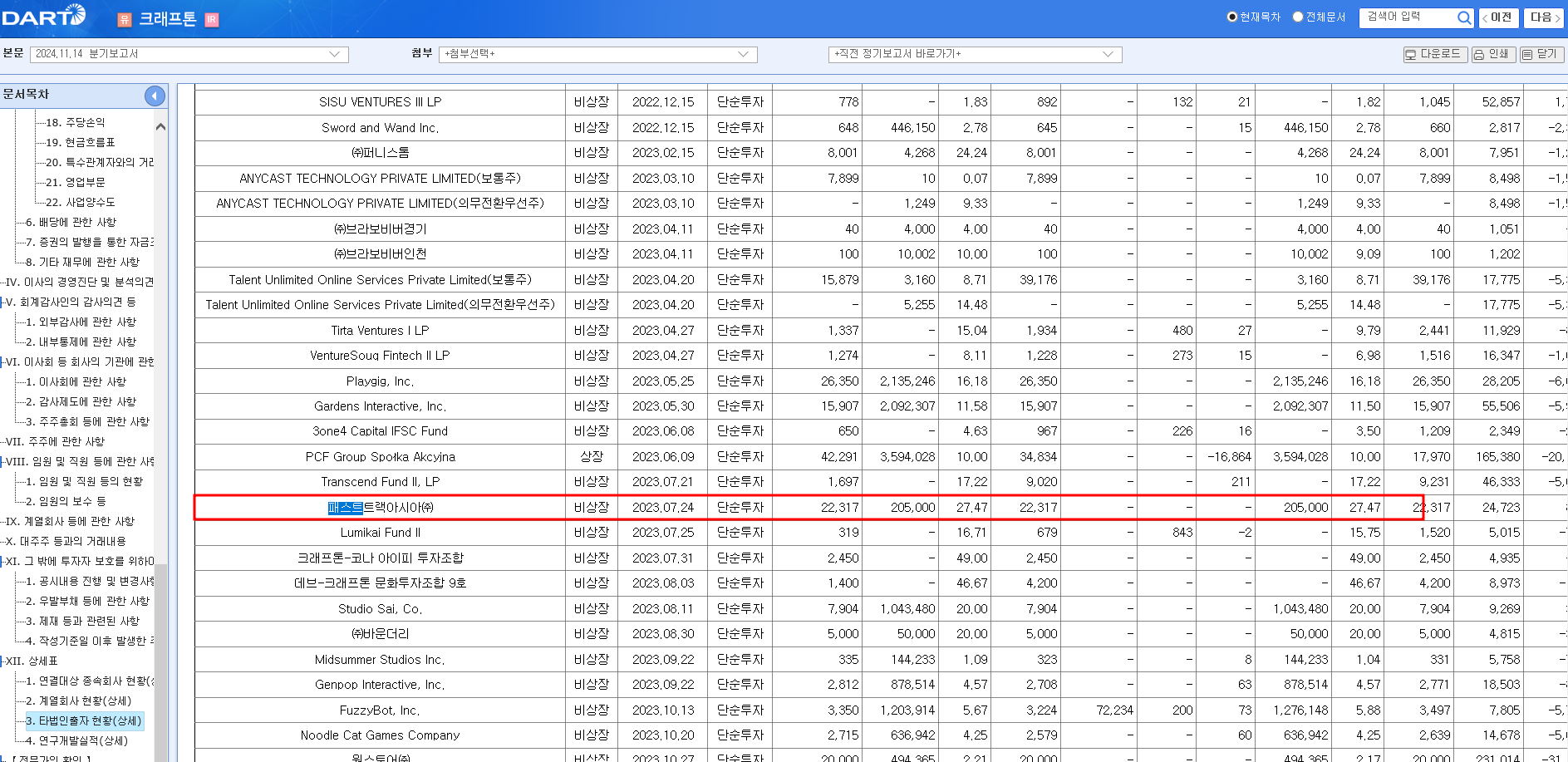Screen dimensions: 1568x762
Task: Click the SISU VENTURES III LP cell
Action: coord(380,102)
